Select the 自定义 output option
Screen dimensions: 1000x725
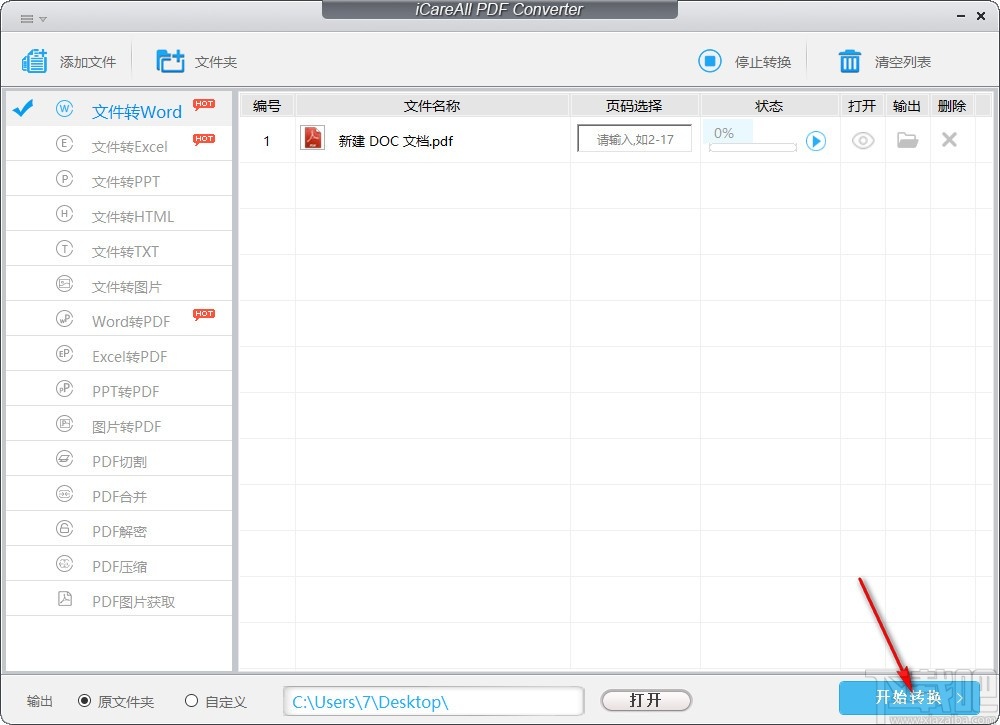tap(190, 701)
